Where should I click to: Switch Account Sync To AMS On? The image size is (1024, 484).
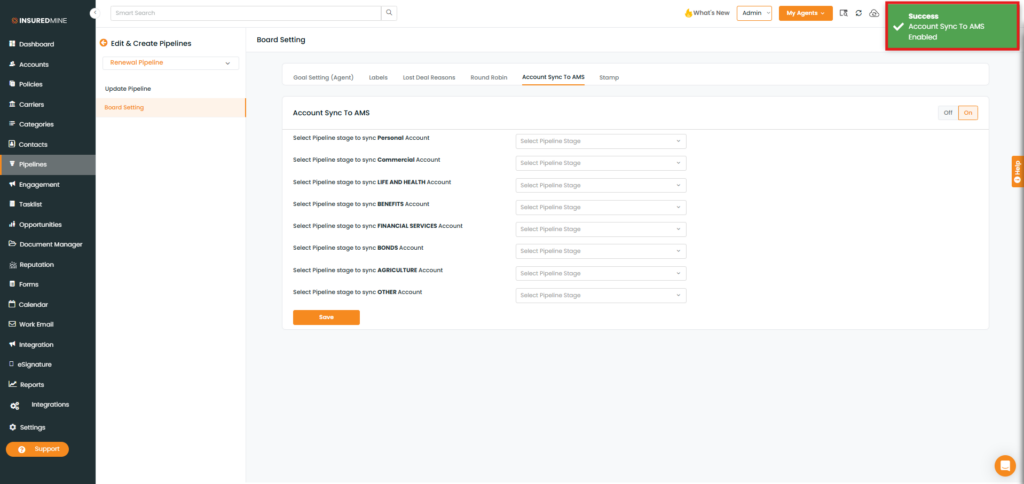[x=967, y=113]
